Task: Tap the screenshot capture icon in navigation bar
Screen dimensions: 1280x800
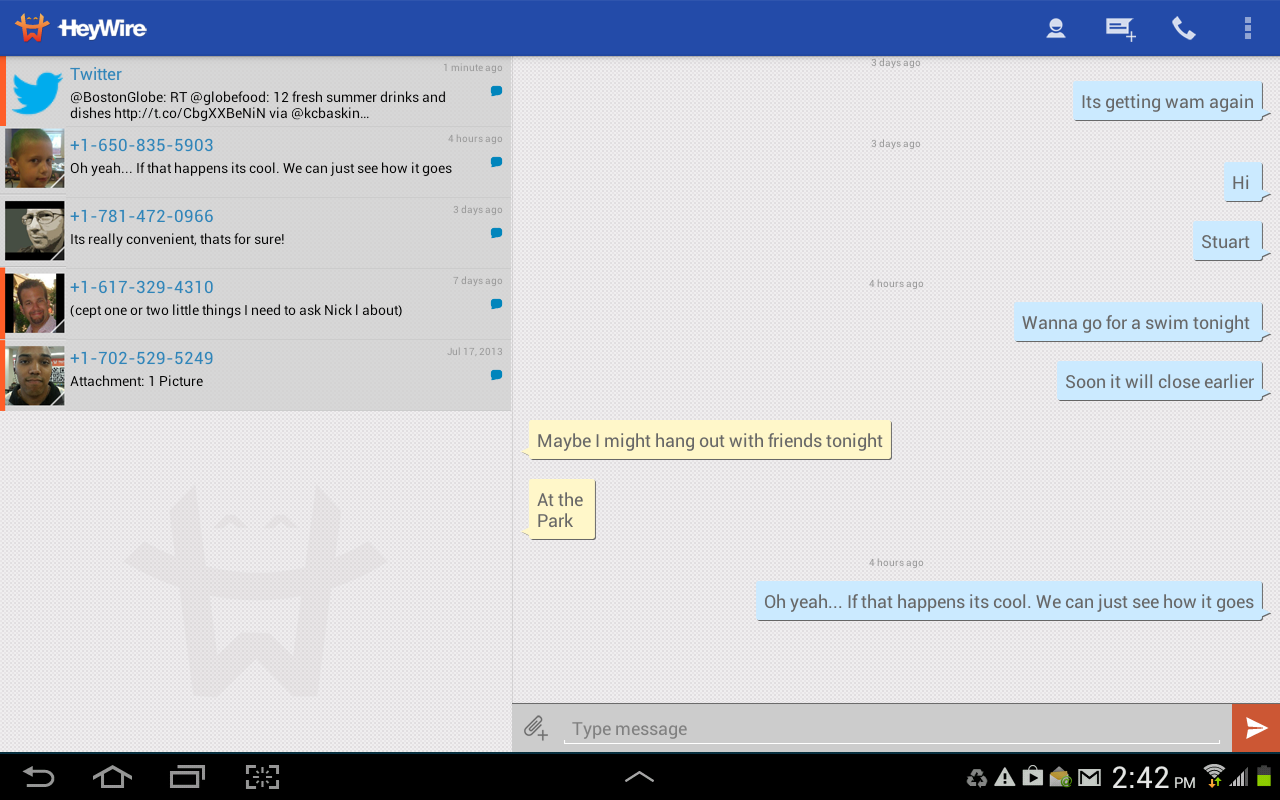Action: [x=262, y=777]
